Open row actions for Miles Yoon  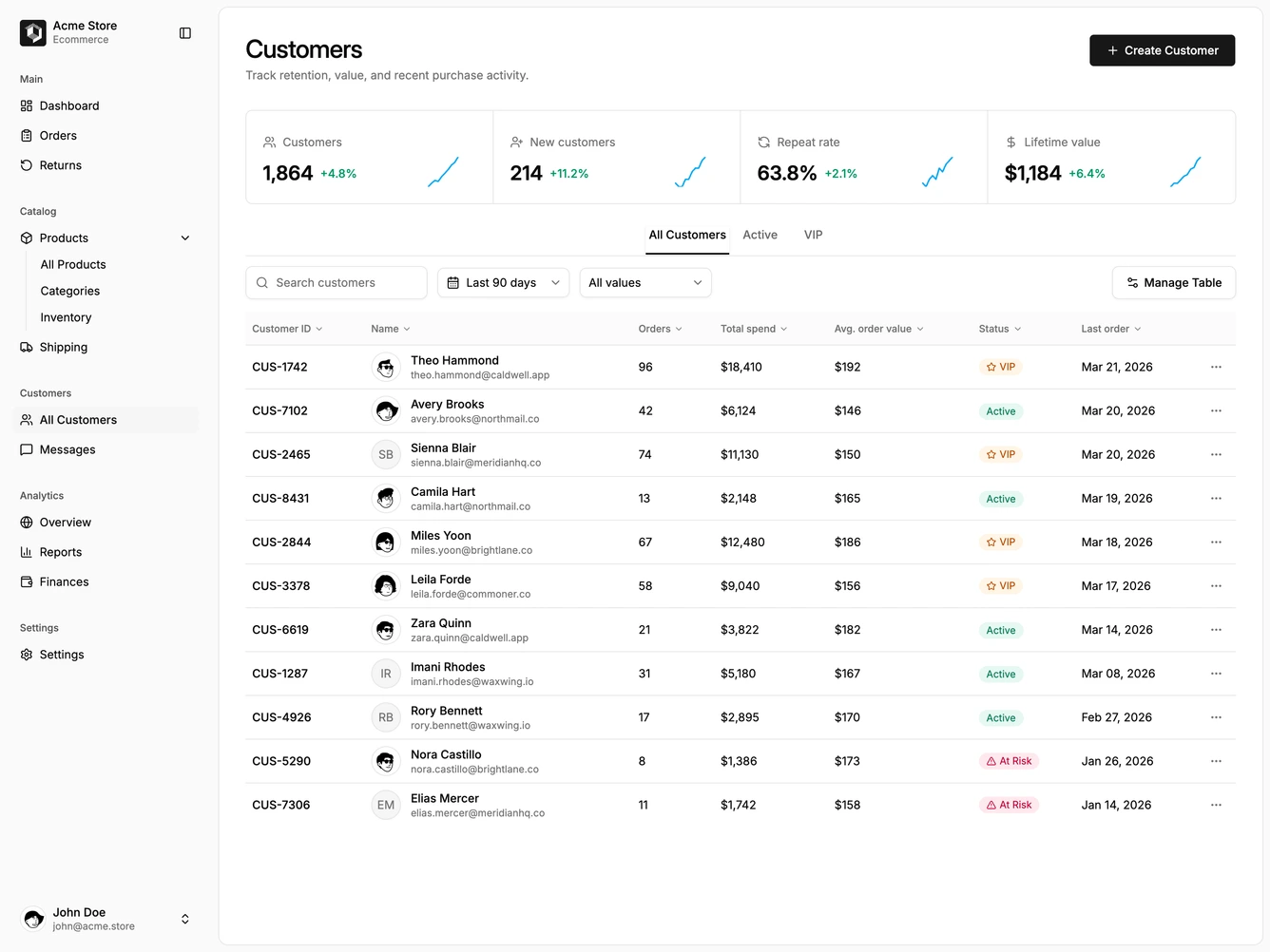tap(1216, 542)
